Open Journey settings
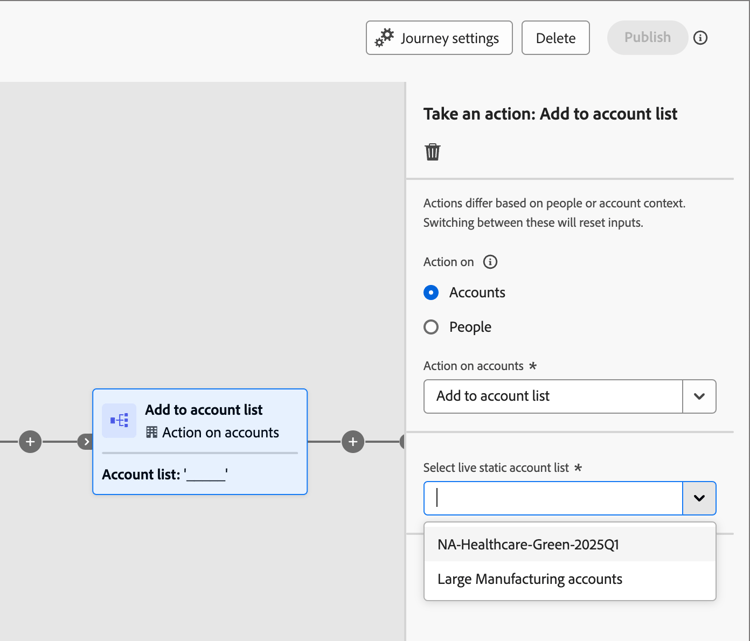Screen dimensions: 750x641 coord(440,38)
